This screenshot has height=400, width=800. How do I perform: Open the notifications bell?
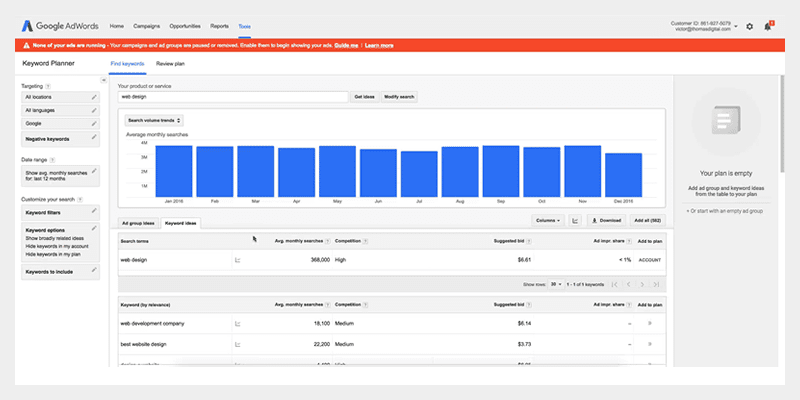point(767,26)
